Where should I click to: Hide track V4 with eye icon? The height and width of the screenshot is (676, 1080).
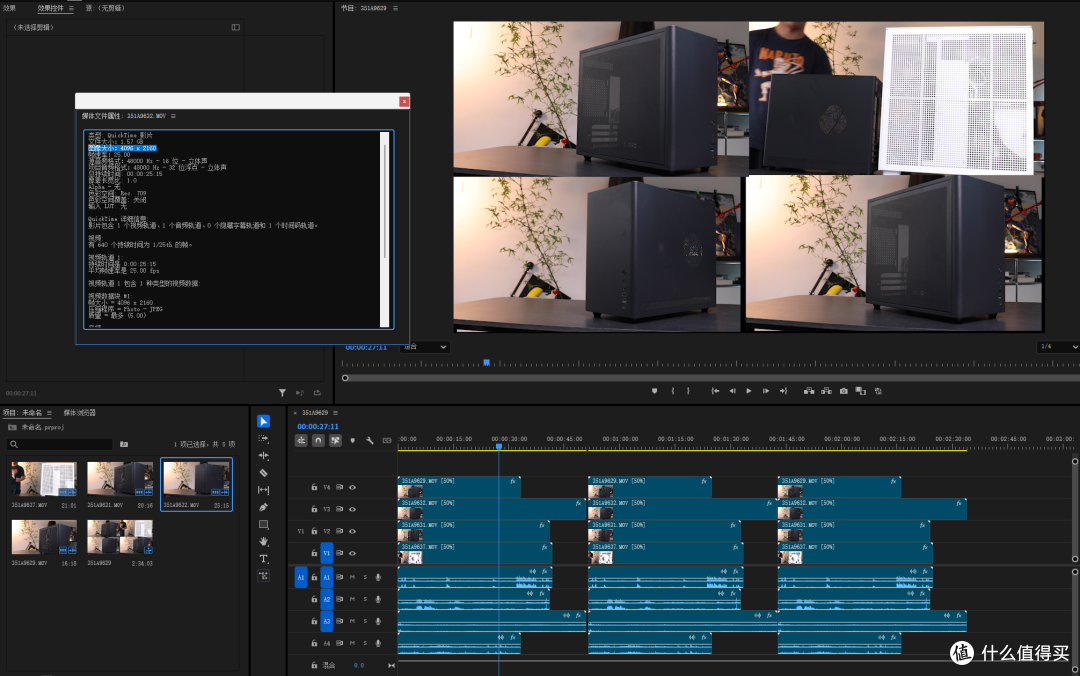[x=352, y=487]
